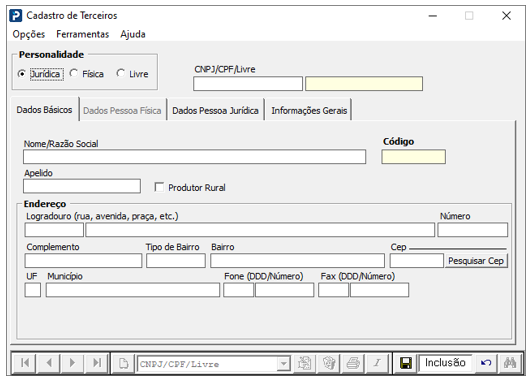Enable the Produtor Rural checkbox
The width and height of the screenshot is (532, 384).
pyautogui.click(x=159, y=187)
